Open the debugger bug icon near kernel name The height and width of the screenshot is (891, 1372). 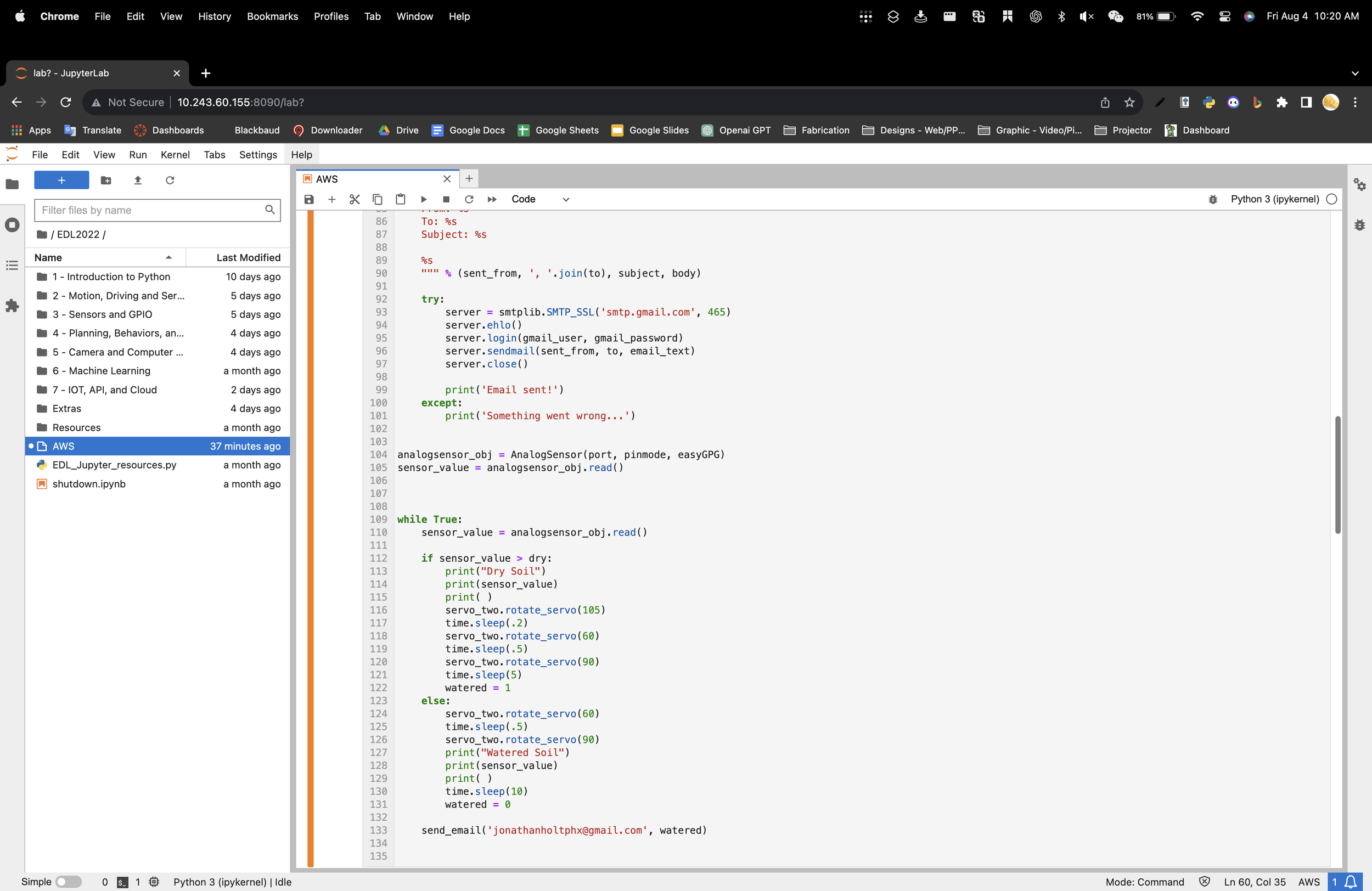1213,199
